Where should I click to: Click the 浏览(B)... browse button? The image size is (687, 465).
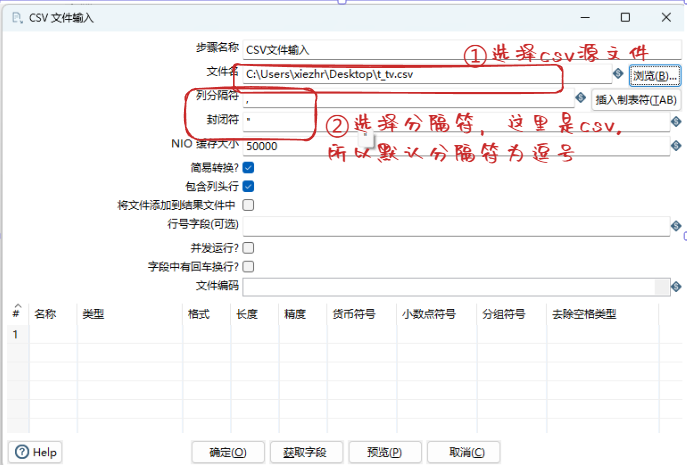tap(655, 76)
